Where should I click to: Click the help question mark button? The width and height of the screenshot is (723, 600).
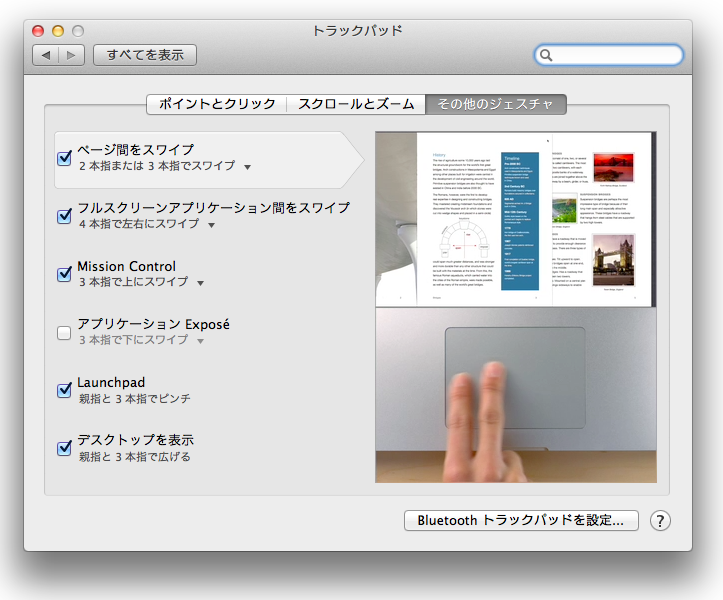660,521
